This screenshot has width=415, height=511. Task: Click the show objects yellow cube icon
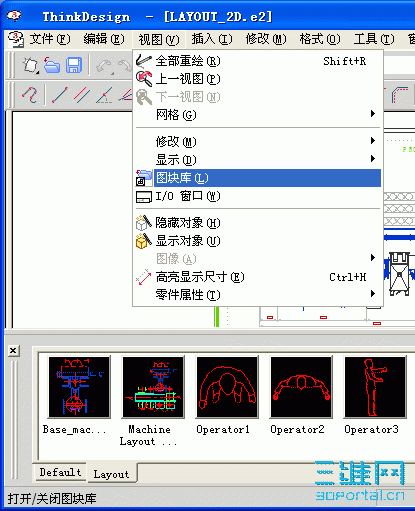pos(144,241)
